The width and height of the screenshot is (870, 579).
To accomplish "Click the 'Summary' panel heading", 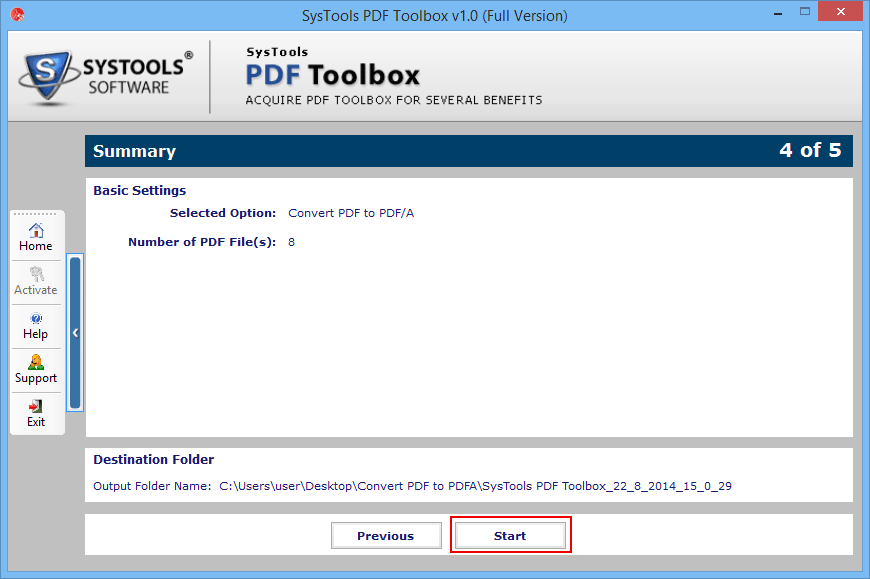I will 134,151.
